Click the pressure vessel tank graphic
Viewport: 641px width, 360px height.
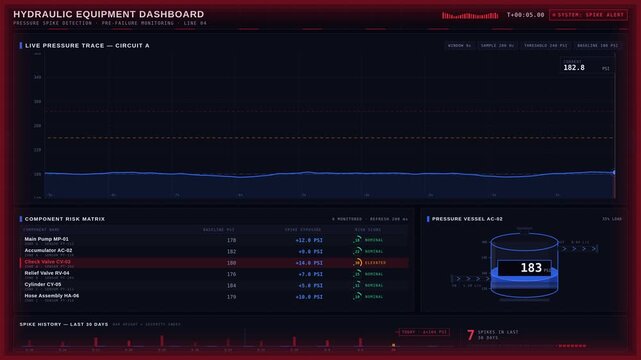point(524,265)
